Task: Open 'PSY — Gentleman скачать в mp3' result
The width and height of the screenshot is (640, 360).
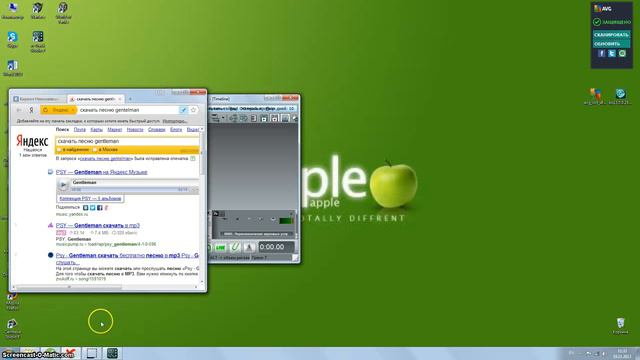Action: point(98,225)
